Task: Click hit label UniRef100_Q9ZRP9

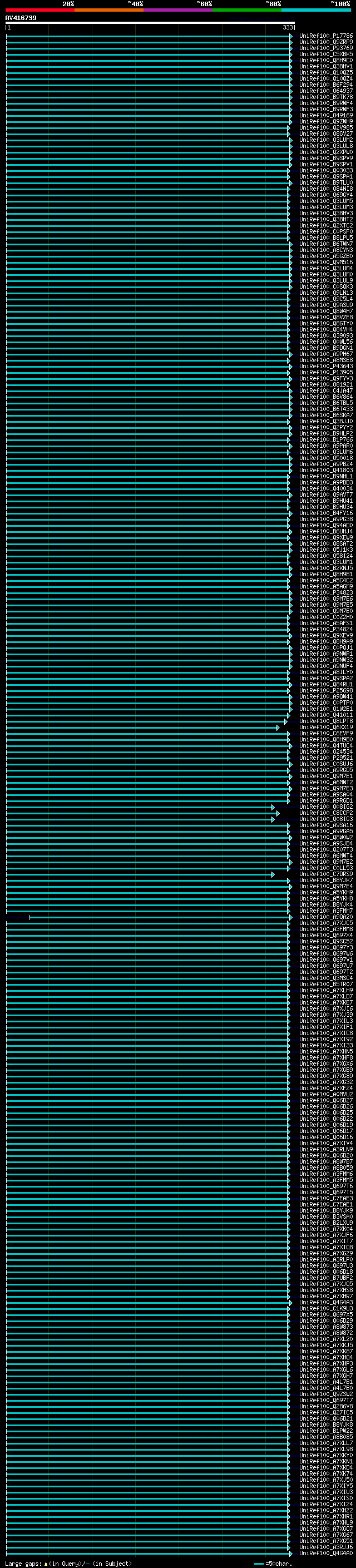Action: pyautogui.click(x=326, y=42)
